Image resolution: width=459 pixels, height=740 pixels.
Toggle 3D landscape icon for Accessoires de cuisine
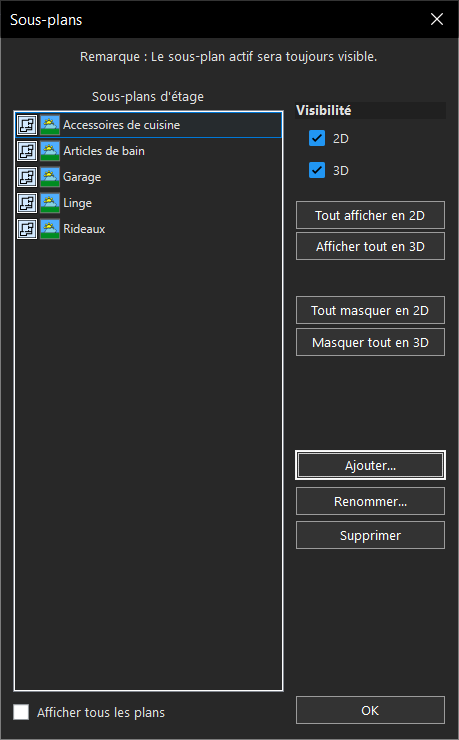coord(50,125)
